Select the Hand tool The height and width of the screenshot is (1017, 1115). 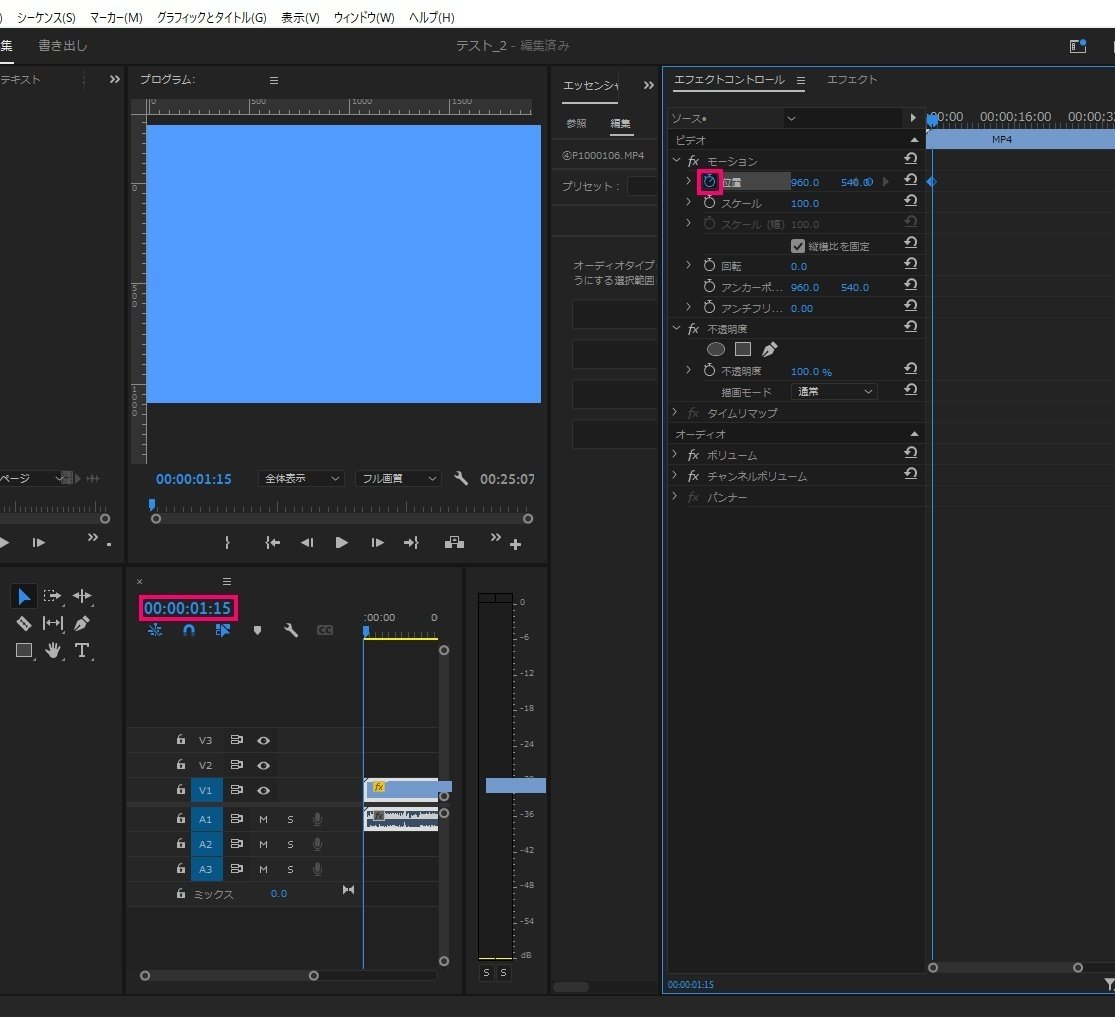point(53,650)
